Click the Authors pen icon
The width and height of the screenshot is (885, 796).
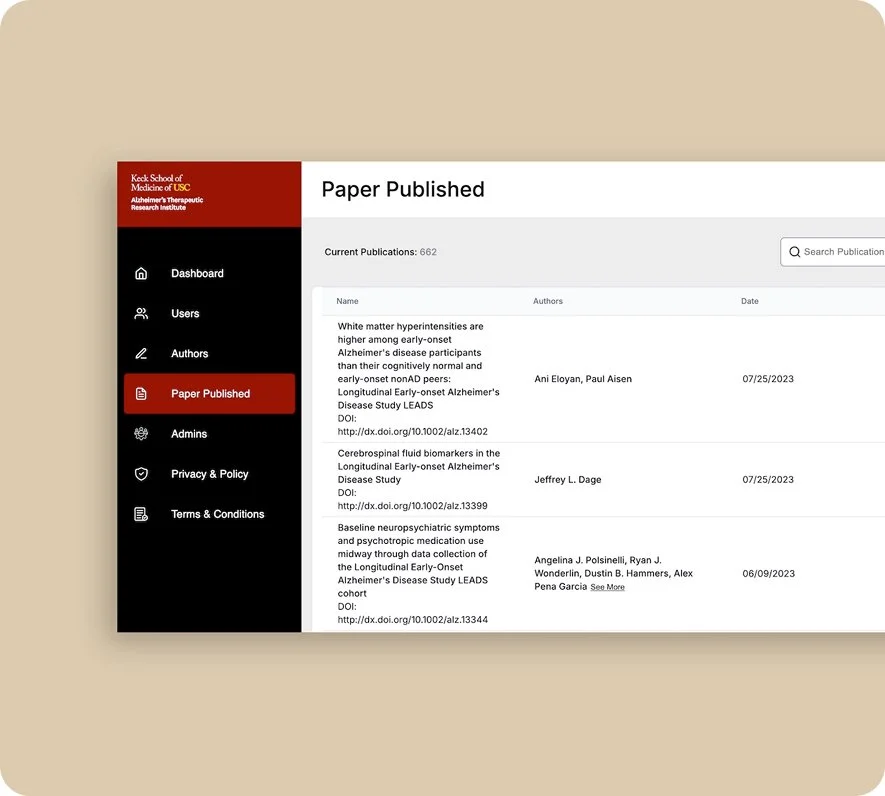coord(141,353)
